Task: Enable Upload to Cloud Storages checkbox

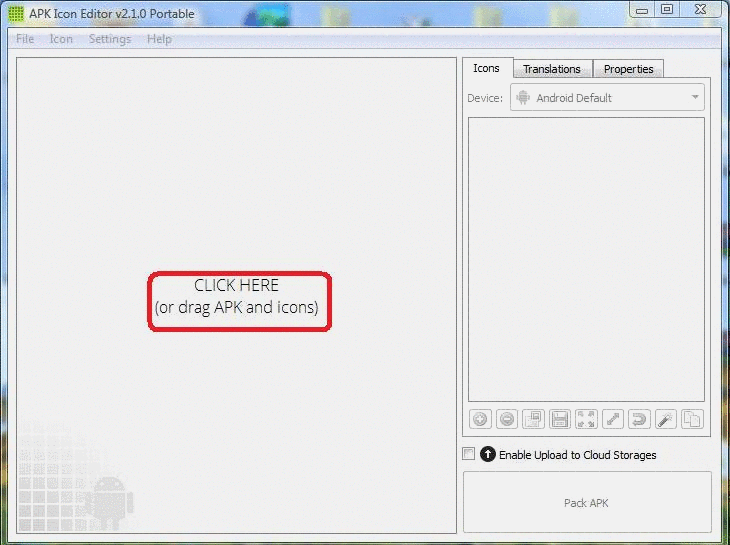Action: 468,453
